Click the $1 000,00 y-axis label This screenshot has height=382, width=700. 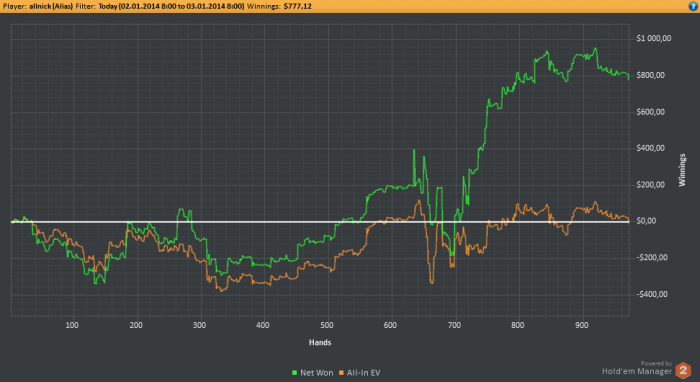[x=654, y=38]
